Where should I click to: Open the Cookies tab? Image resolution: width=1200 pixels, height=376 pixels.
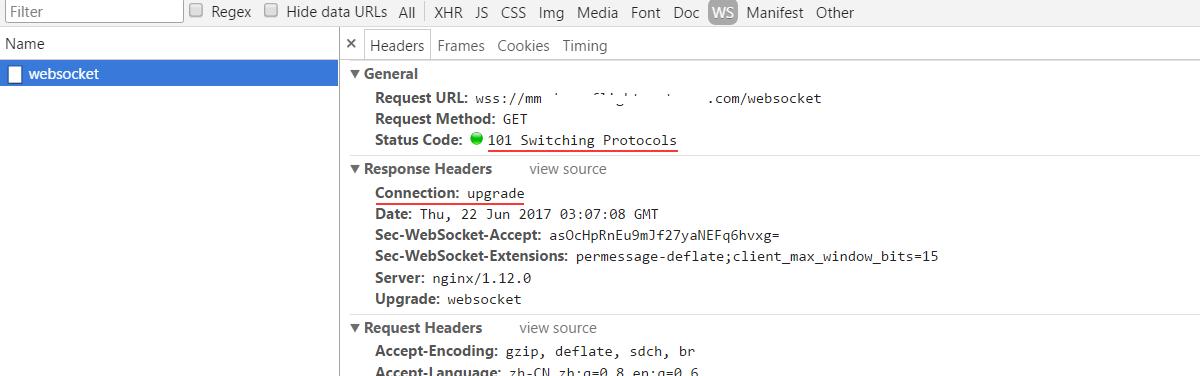click(523, 45)
